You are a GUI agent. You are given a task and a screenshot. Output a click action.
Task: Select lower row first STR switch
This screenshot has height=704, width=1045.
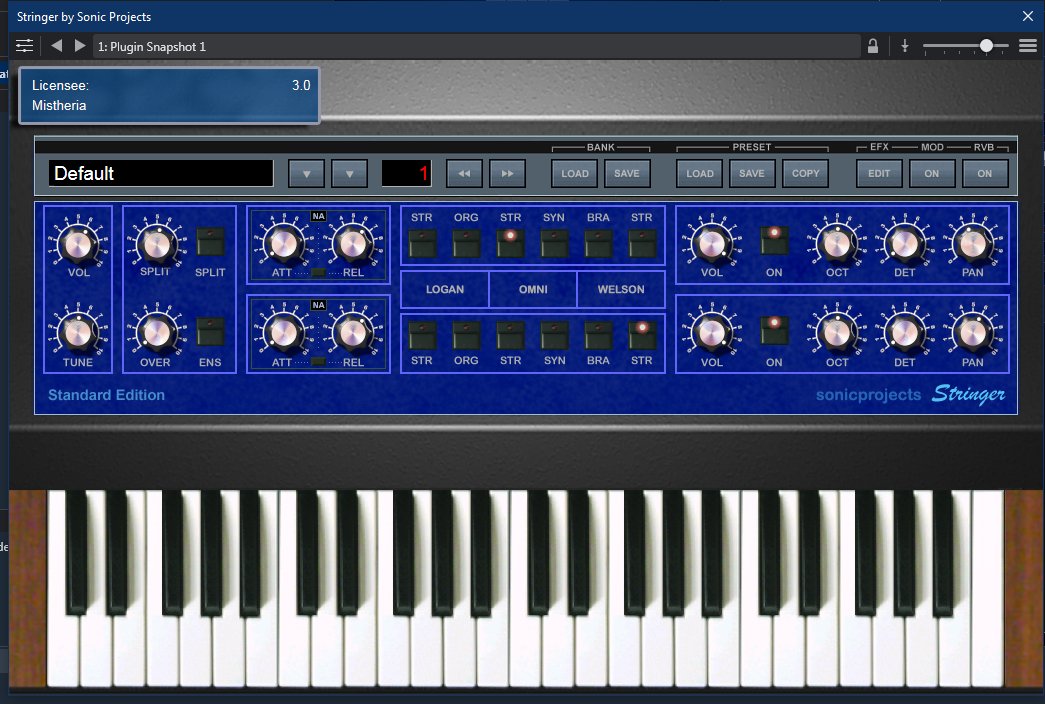coord(422,335)
